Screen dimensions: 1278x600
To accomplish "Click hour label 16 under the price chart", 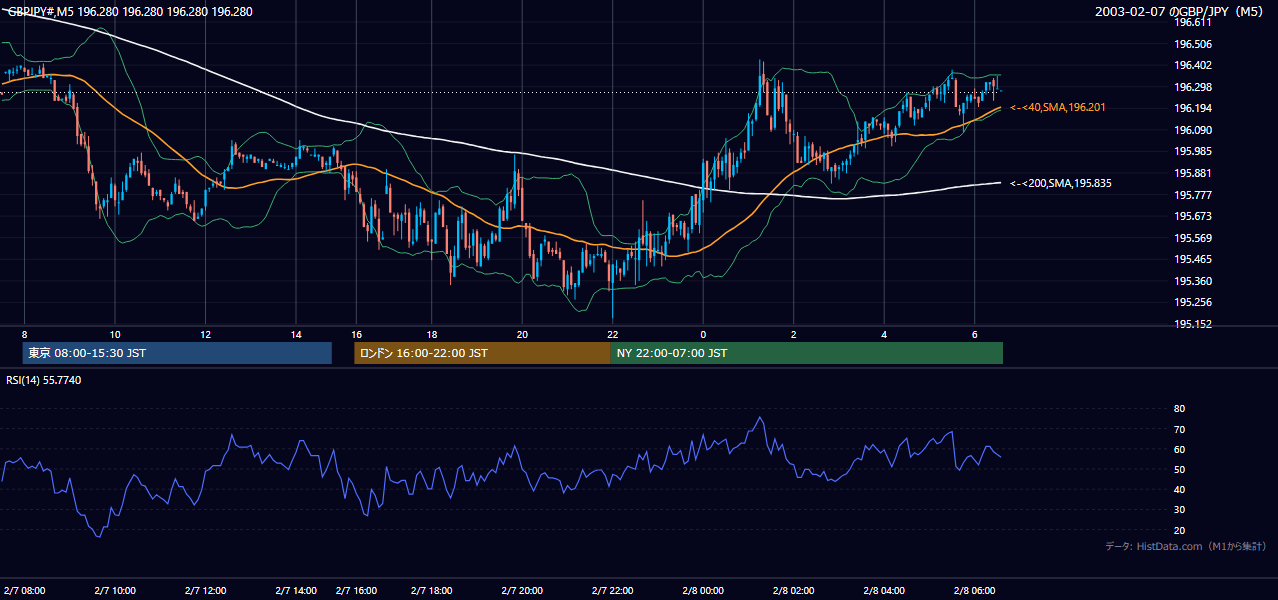I will 356,334.
